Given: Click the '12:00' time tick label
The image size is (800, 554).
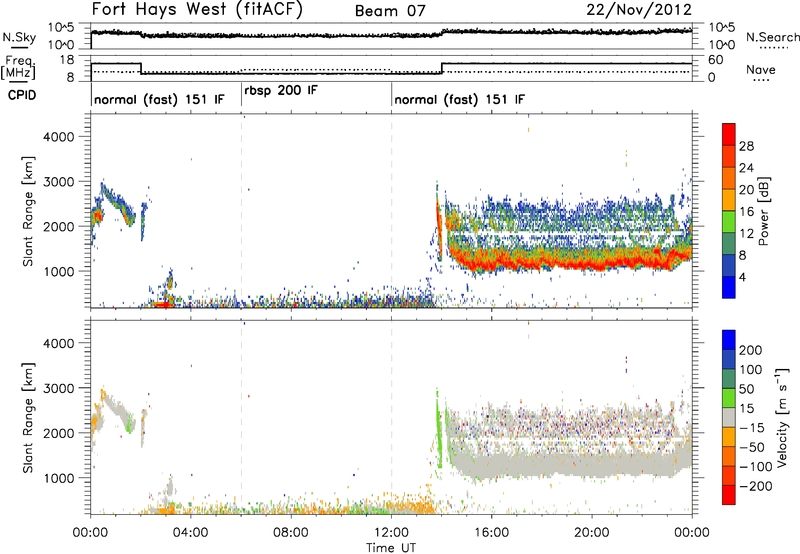Looking at the screenshot, I should coord(391,533).
